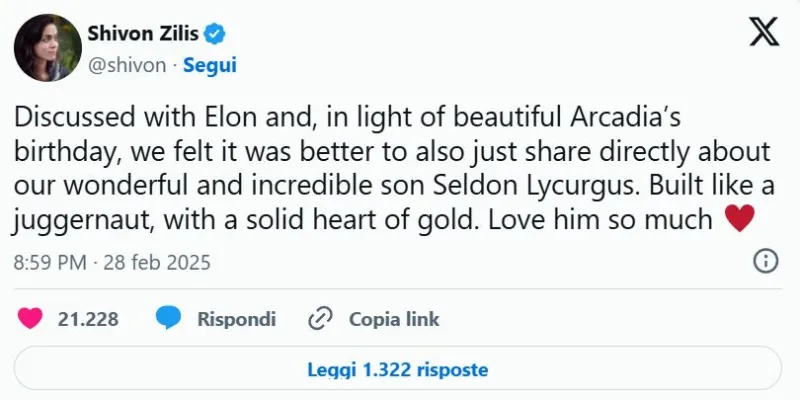Click the Copia link label
This screenshot has height=400, width=800.
point(394,320)
